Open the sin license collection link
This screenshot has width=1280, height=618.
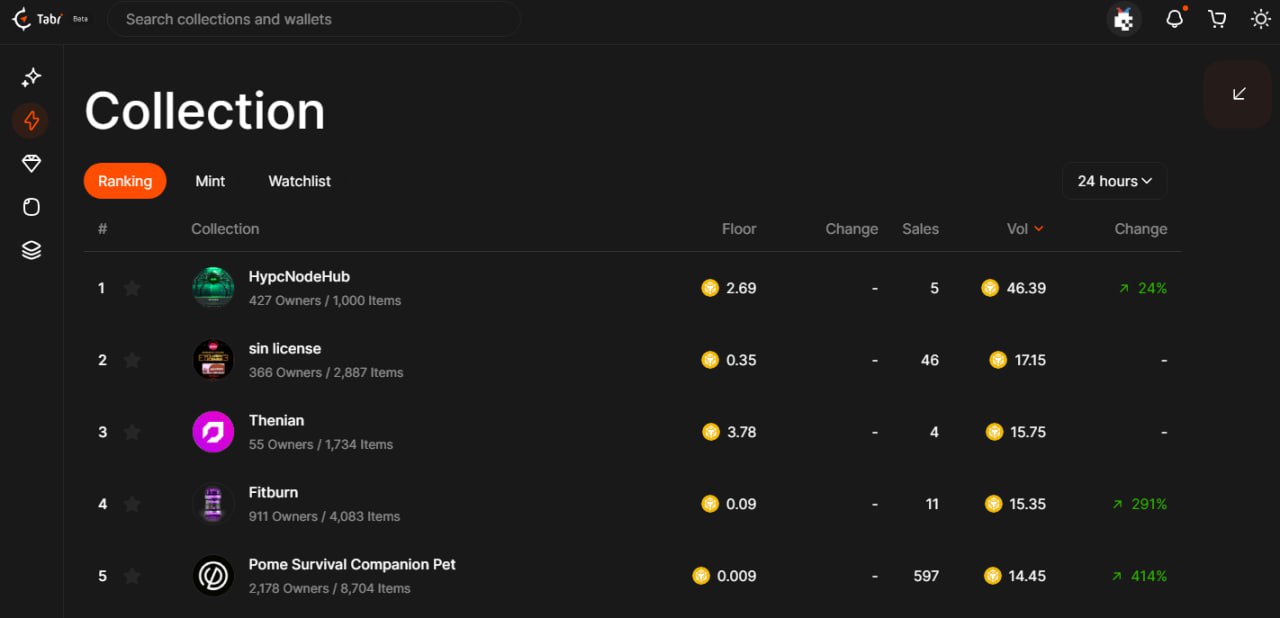click(x=285, y=349)
